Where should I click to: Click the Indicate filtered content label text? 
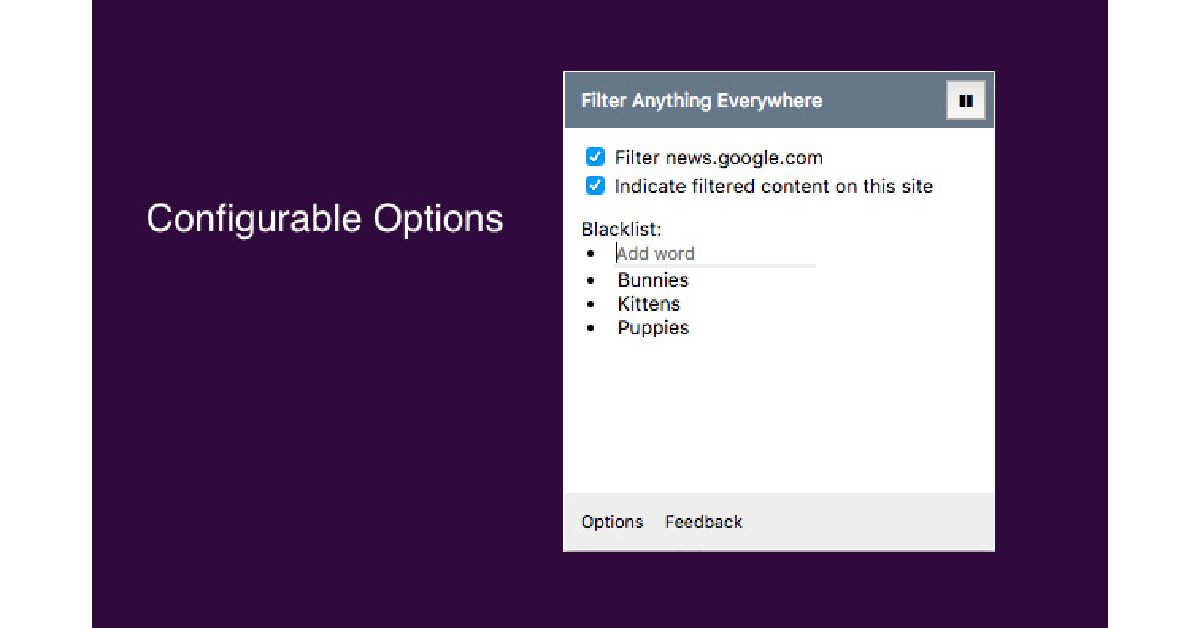773,186
